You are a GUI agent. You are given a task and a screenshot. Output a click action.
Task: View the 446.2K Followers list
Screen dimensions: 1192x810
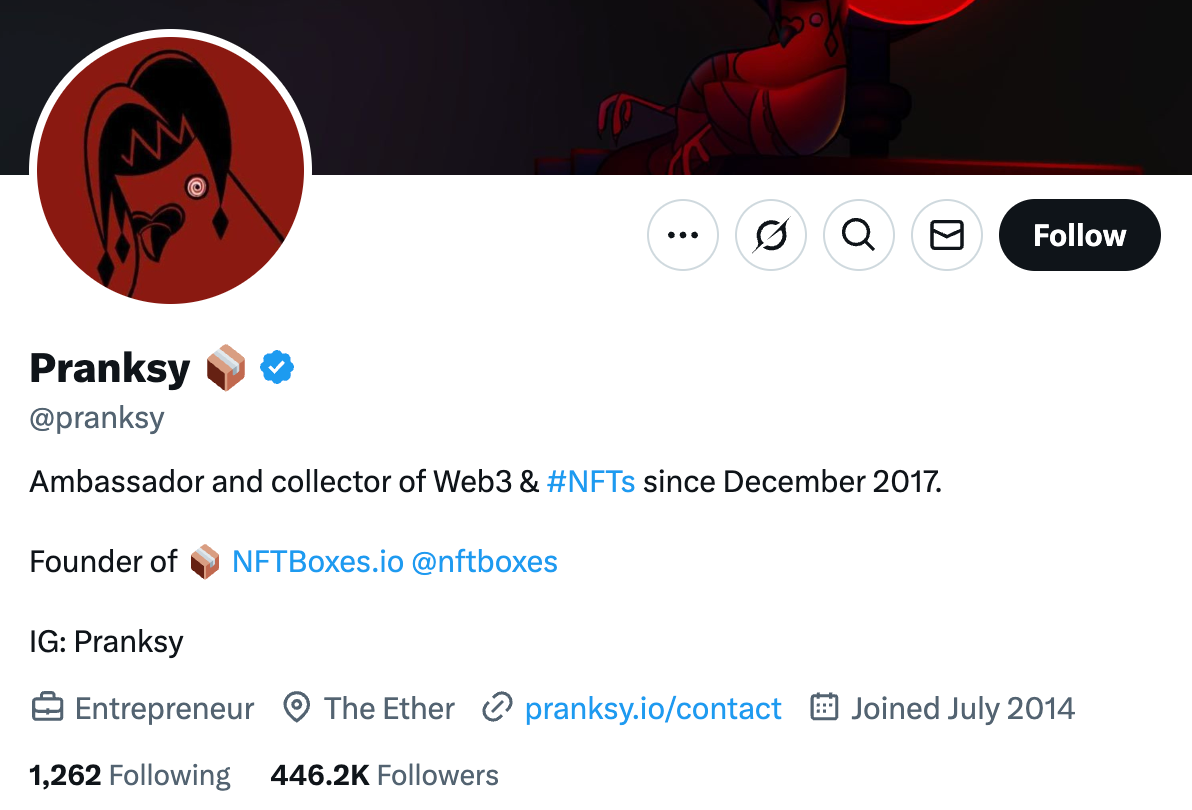pyautogui.click(x=385, y=775)
